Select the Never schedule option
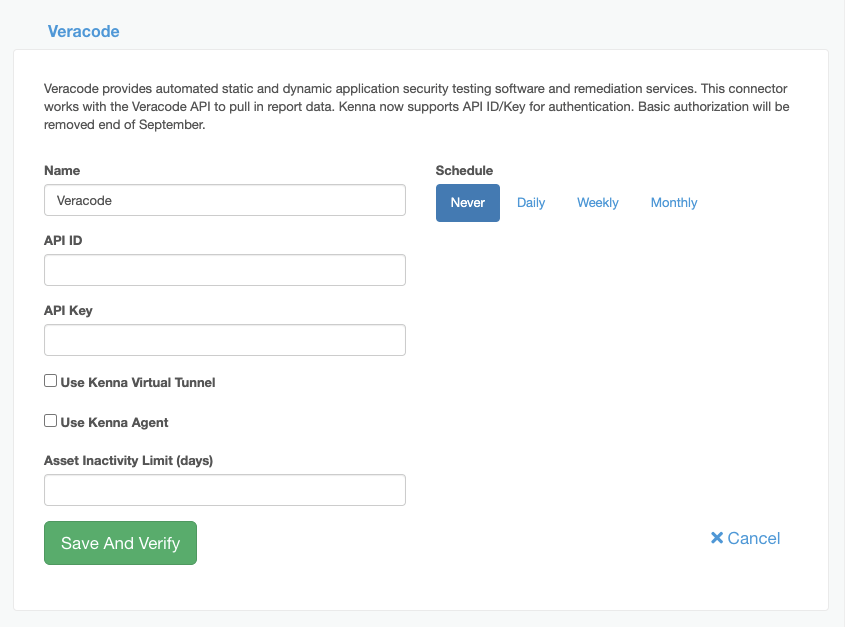The width and height of the screenshot is (846, 627). [467, 202]
